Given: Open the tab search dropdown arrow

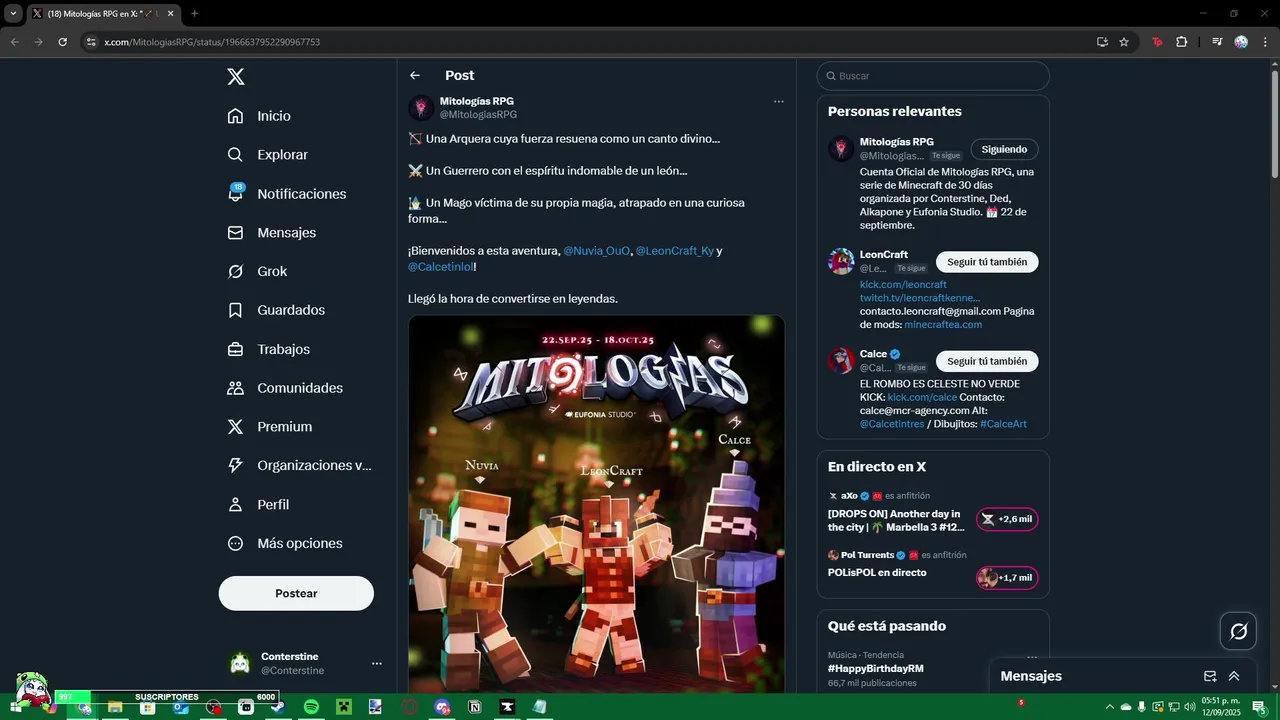Looking at the screenshot, I should pos(13,14).
